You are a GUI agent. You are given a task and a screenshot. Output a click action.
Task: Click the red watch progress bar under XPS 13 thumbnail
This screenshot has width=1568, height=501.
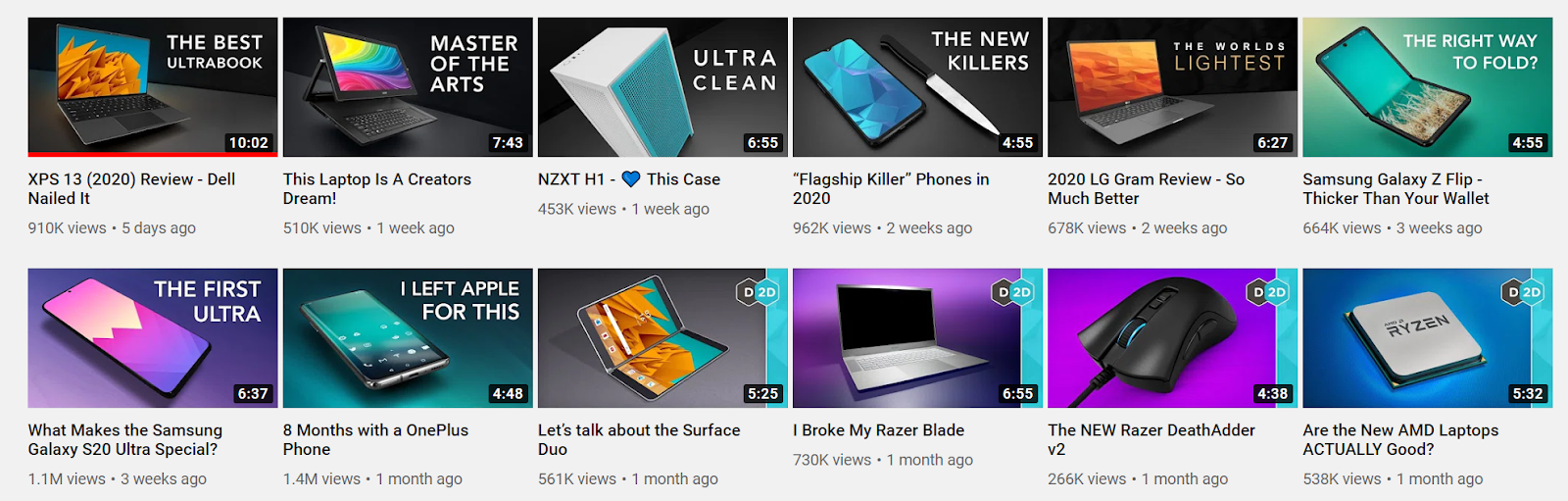(x=153, y=154)
